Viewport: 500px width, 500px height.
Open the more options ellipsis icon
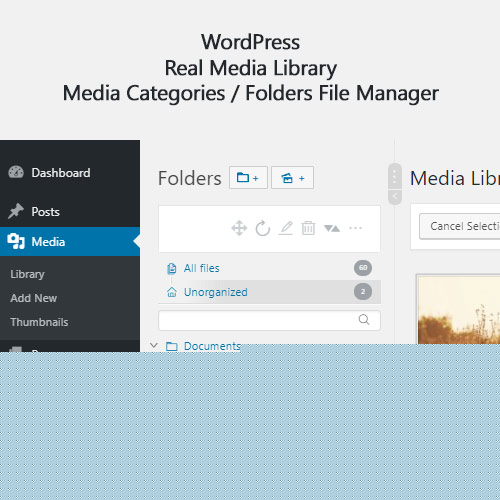[355, 228]
